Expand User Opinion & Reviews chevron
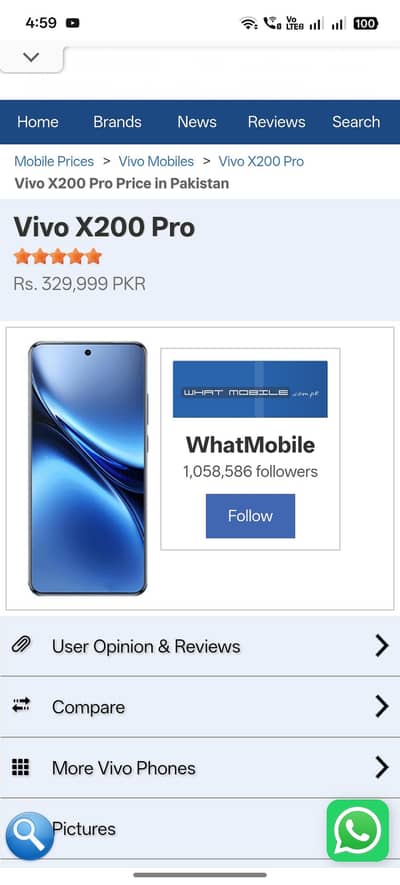 382,646
